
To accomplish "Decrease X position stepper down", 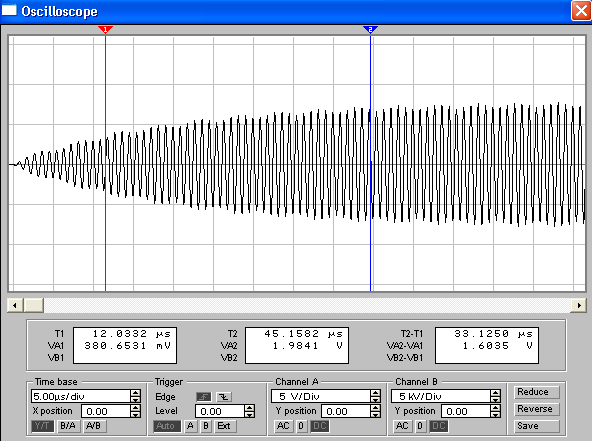I will click(136, 414).
